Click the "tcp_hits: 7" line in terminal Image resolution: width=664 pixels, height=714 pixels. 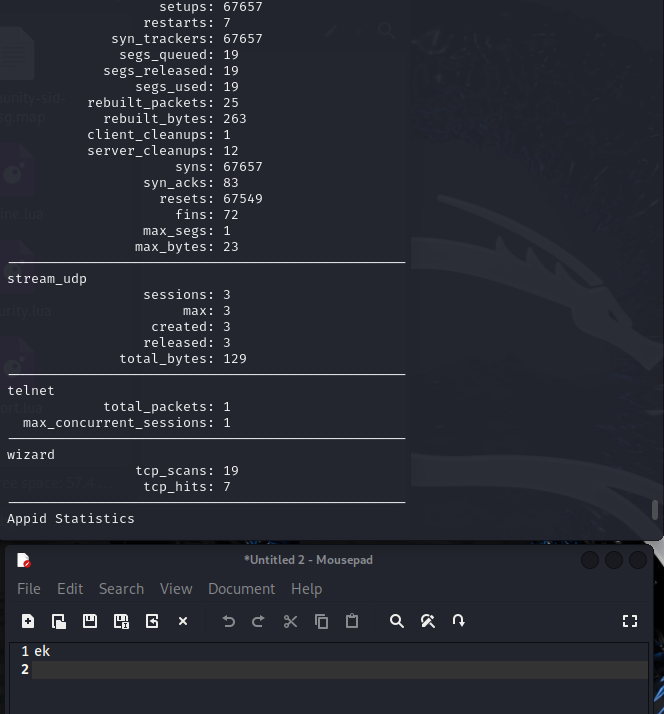coord(187,487)
